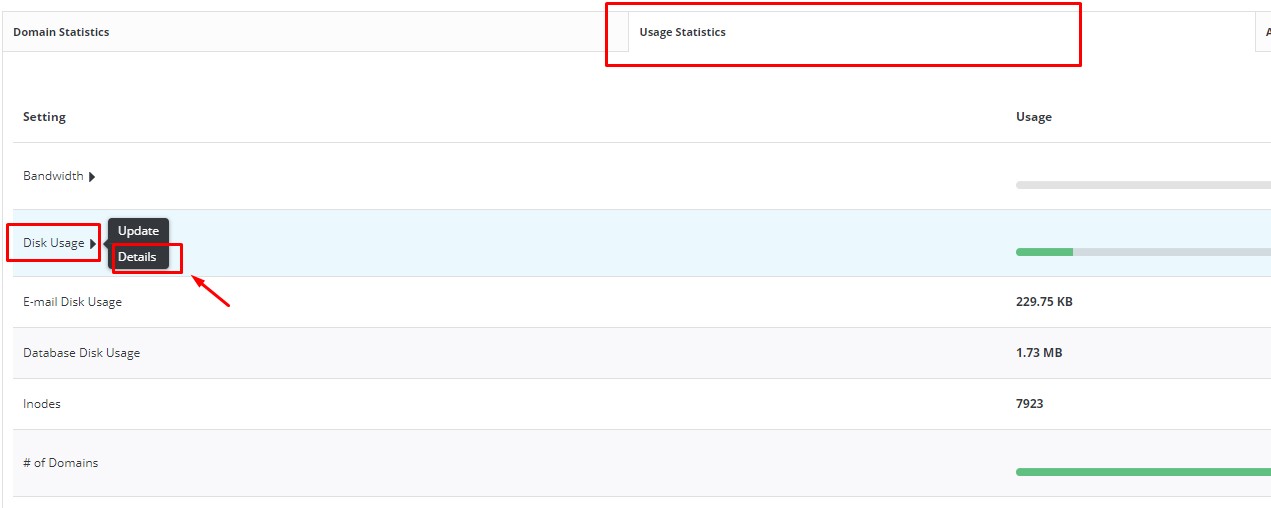Select the Usage Statistics tab
Screen dimensions: 1271x508
pos(682,32)
